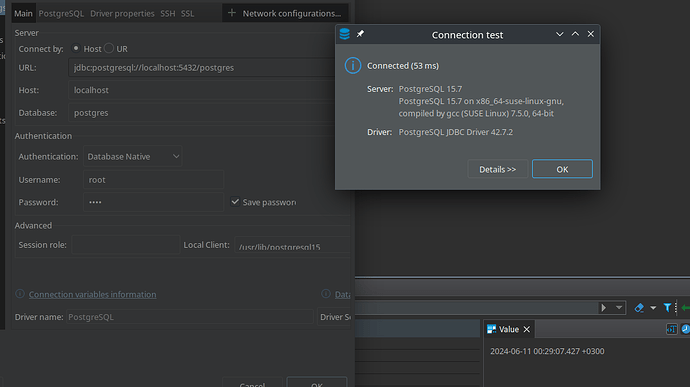Click the Driver name PostgreSQL field
690x387 pixels.
pyautogui.click(x=190, y=317)
